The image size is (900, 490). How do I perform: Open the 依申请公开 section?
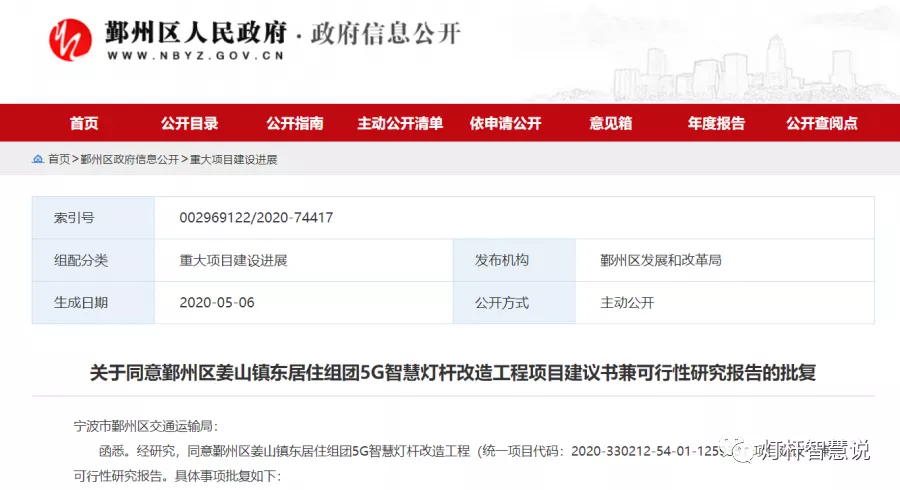505,123
